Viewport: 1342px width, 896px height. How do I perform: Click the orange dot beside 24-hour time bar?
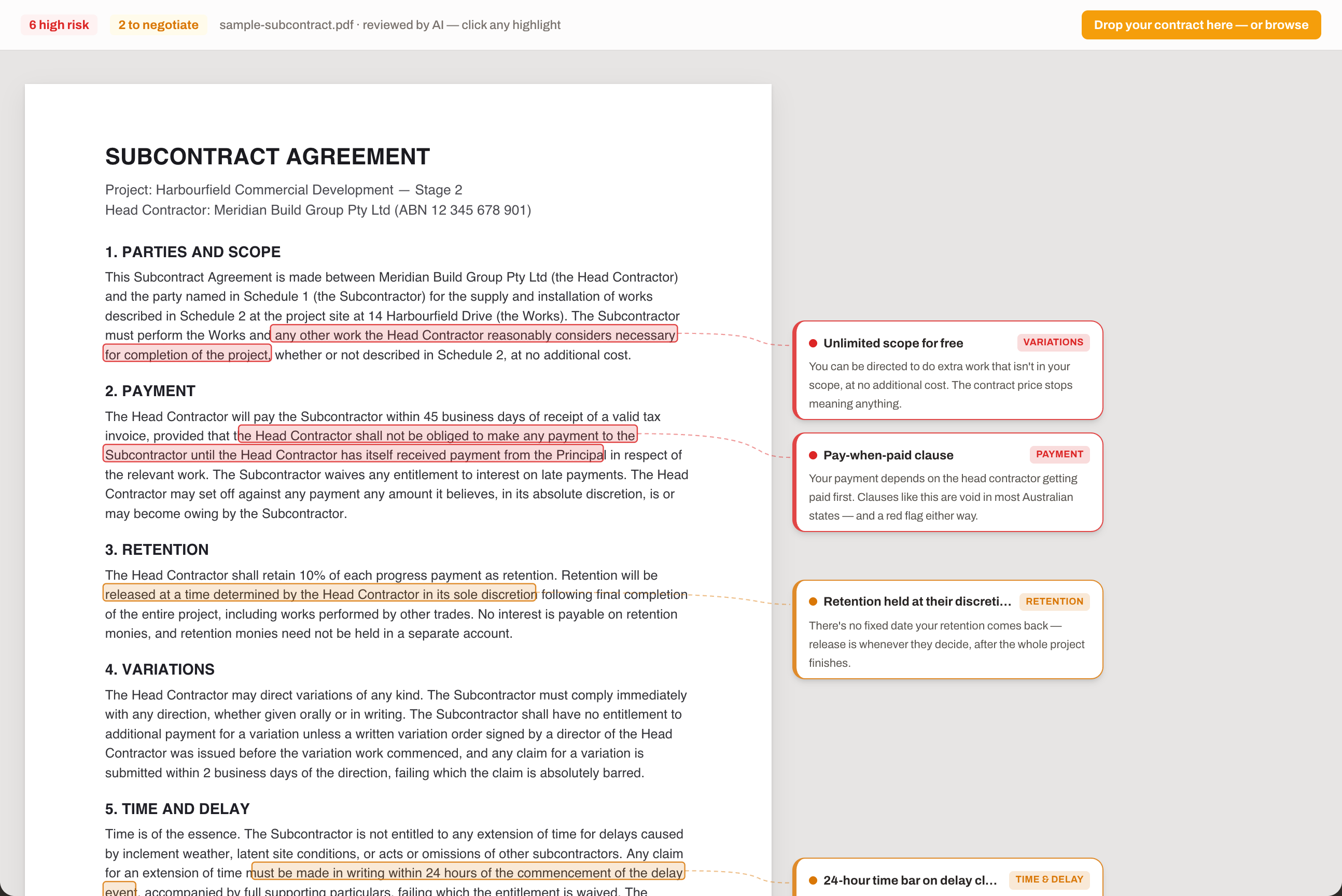pyautogui.click(x=813, y=880)
